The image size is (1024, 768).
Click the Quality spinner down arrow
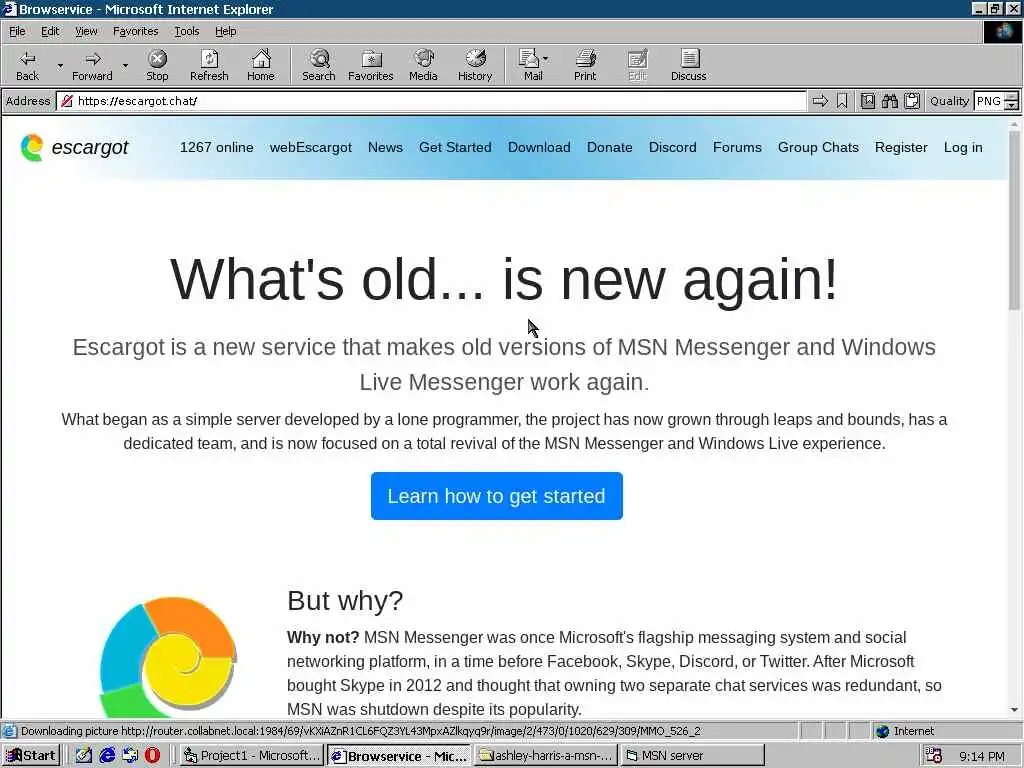coord(1012,106)
